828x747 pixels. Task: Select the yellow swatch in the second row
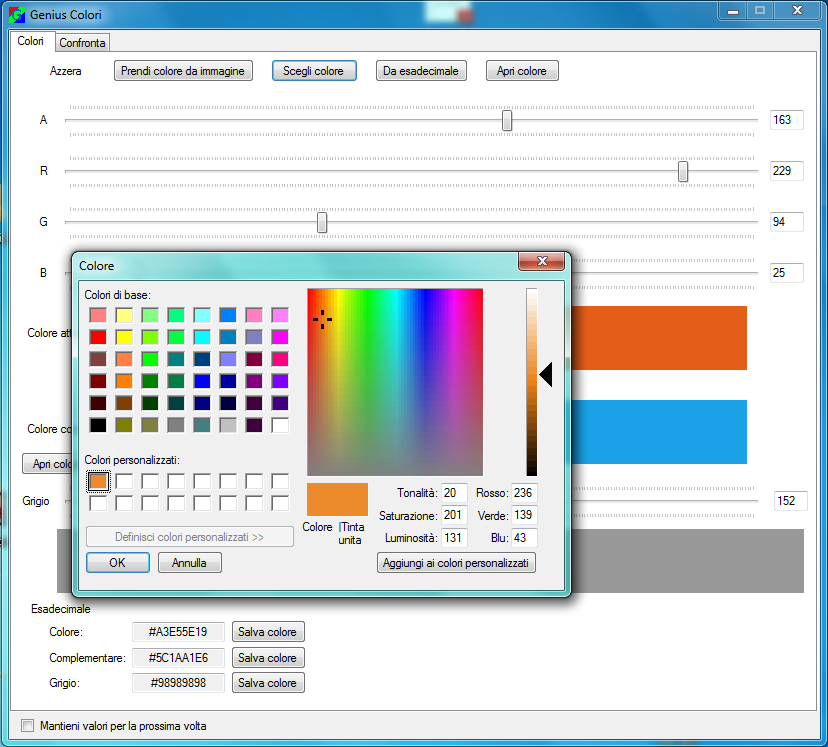point(124,337)
